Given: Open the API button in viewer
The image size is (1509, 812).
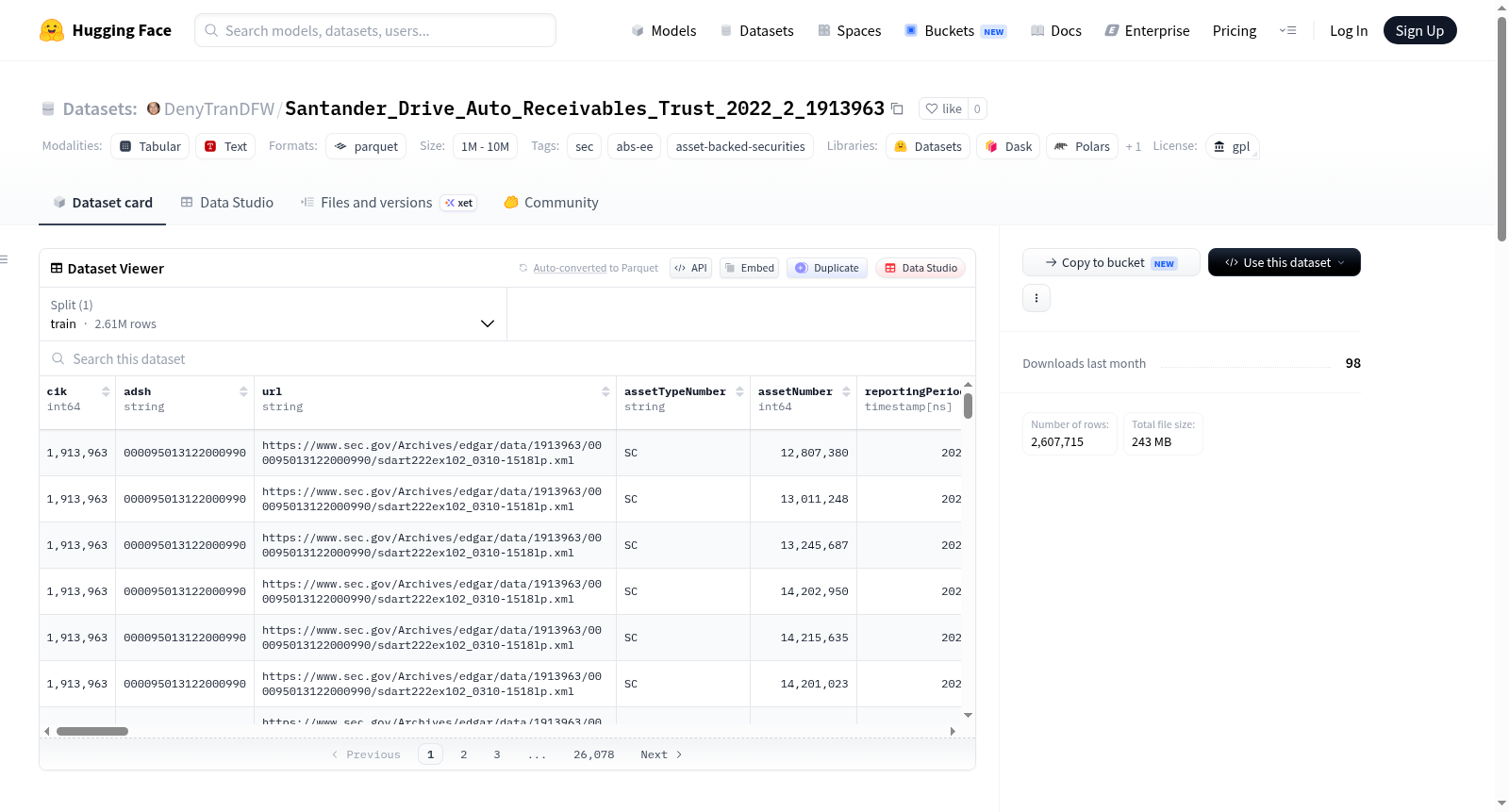Looking at the screenshot, I should [690, 268].
